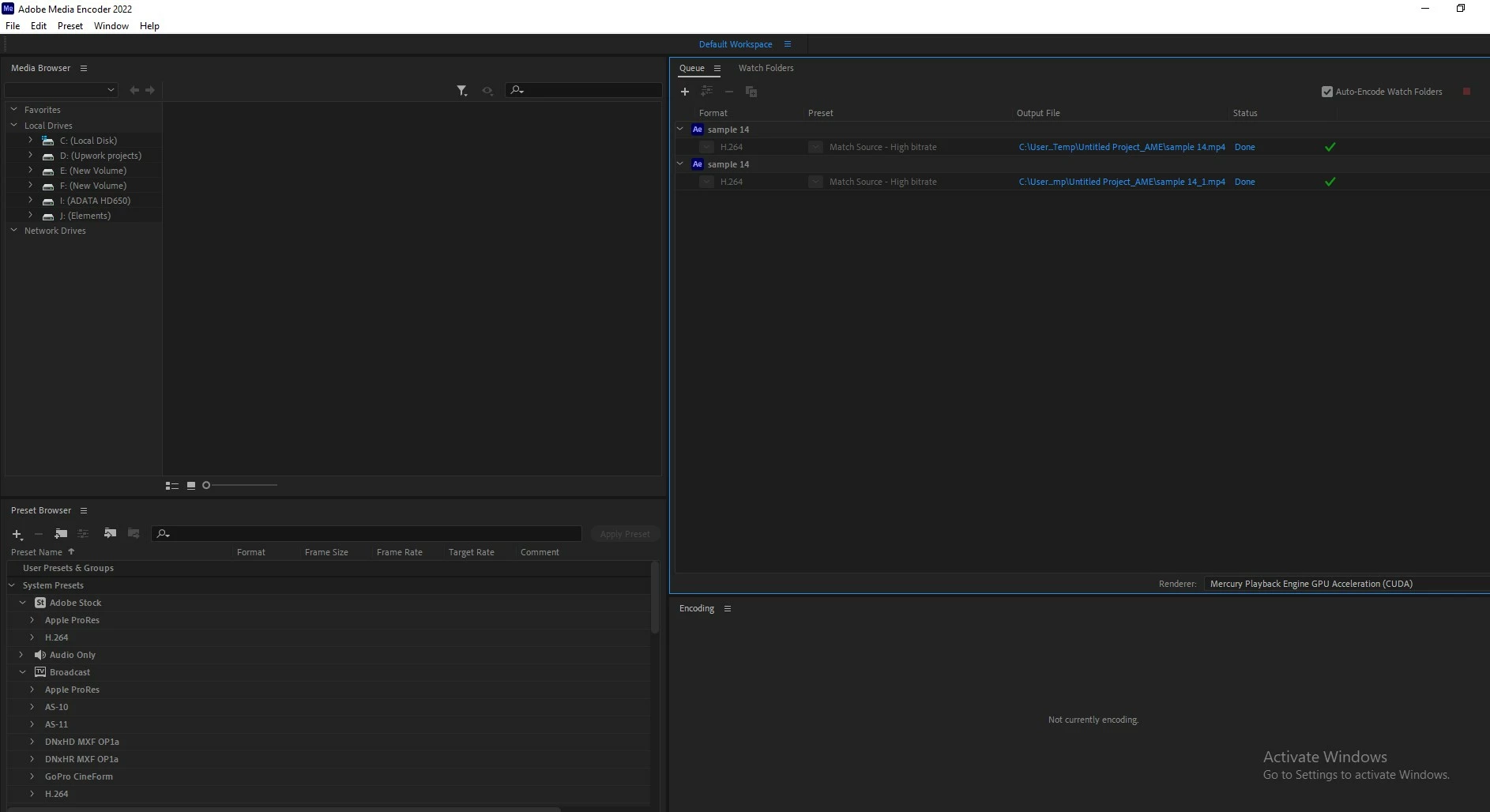Click the C: (Local Disk) drive icon
The width and height of the screenshot is (1490, 812).
[x=48, y=141]
